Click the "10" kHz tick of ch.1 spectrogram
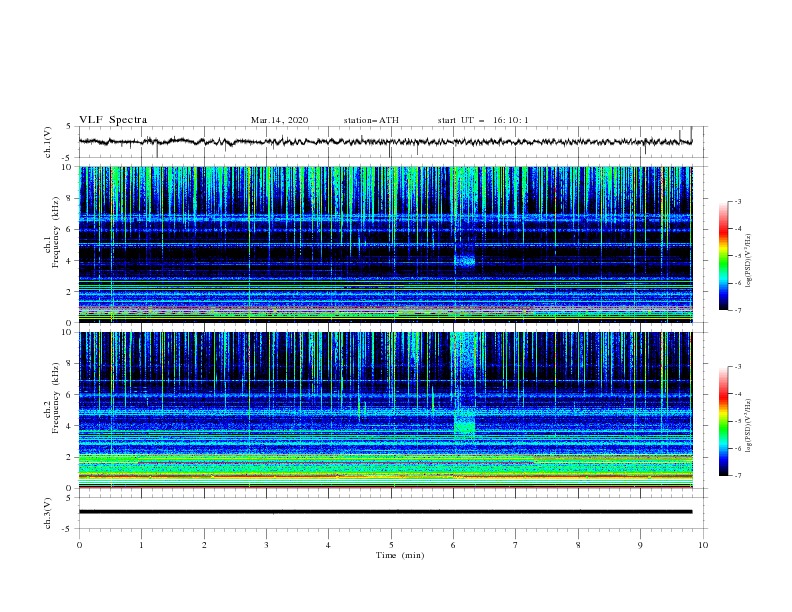This screenshot has height=612, width=792. point(67,167)
